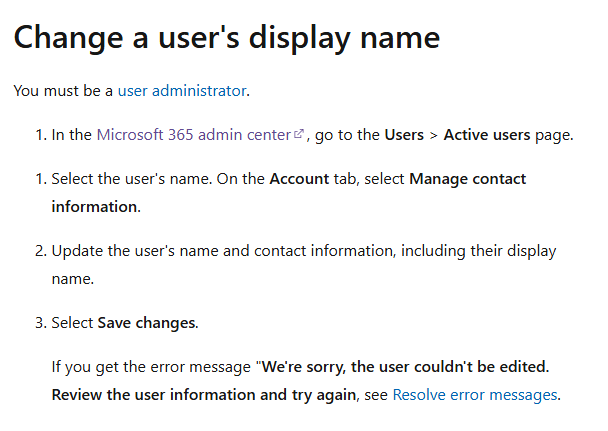Click the text Select the user's name
608x431 pixels.
[131, 179]
